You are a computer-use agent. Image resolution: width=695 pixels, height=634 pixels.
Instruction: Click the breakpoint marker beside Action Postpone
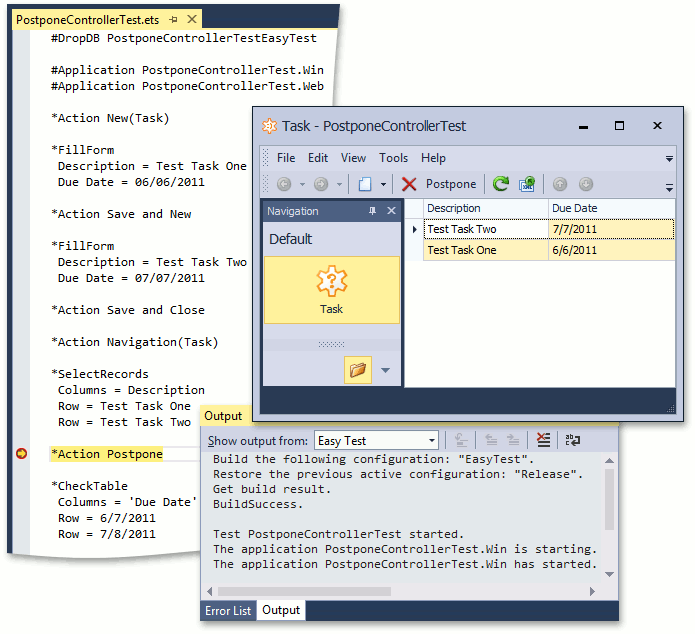click(x=21, y=454)
